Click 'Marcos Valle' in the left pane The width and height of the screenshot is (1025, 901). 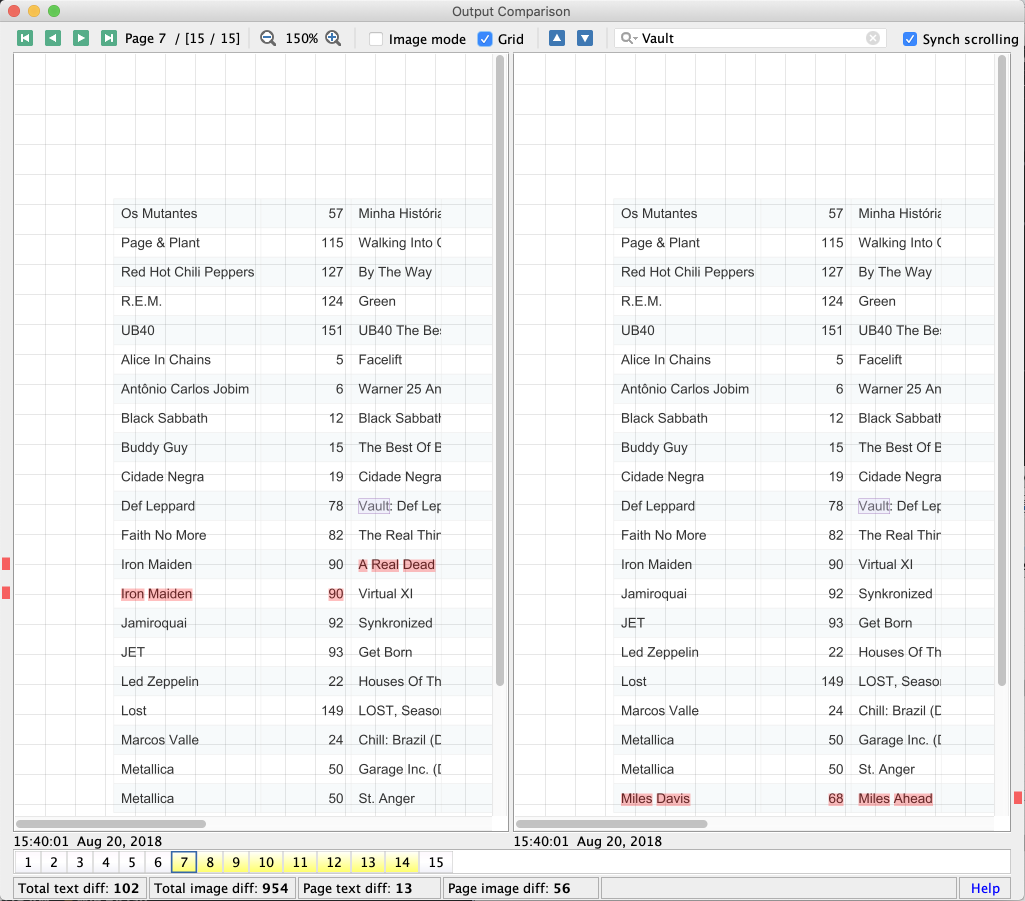coord(160,740)
